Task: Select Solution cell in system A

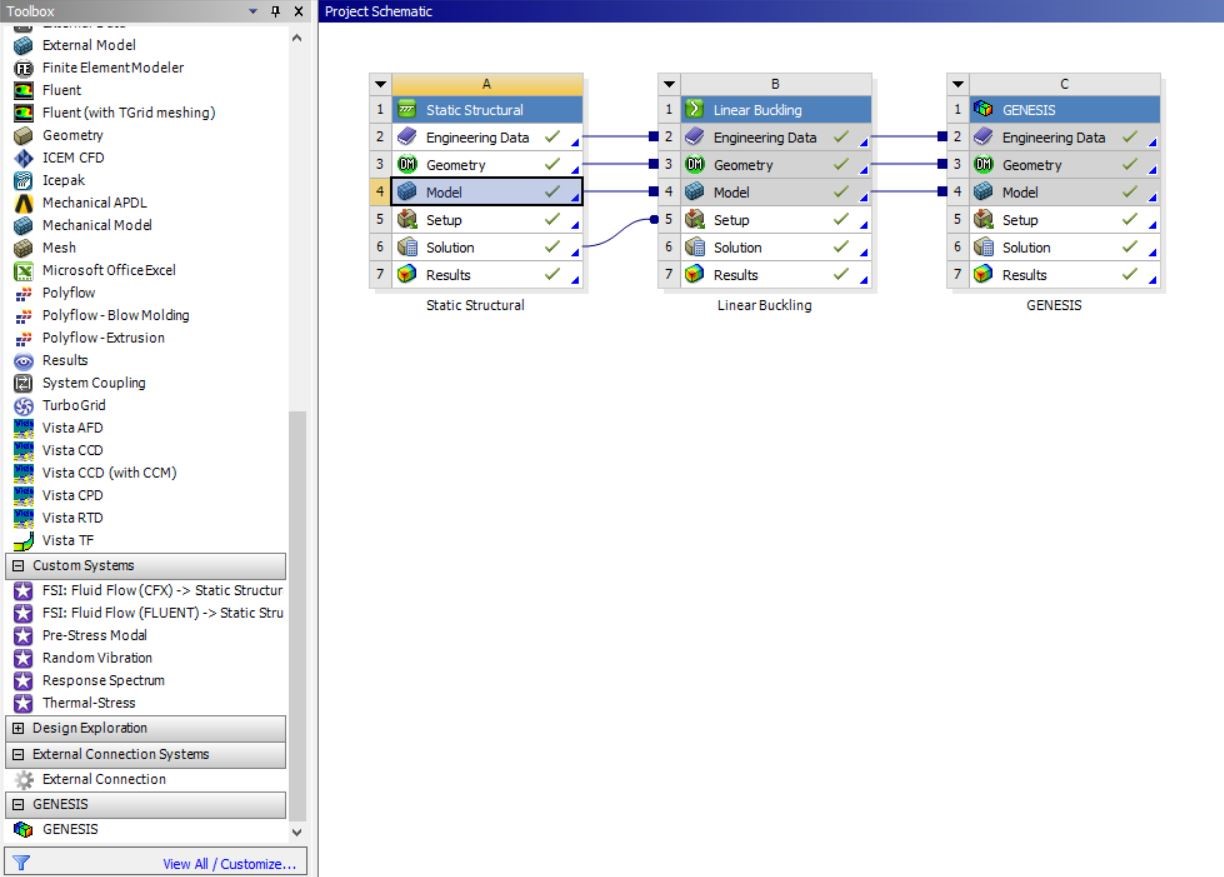Action: coord(487,247)
